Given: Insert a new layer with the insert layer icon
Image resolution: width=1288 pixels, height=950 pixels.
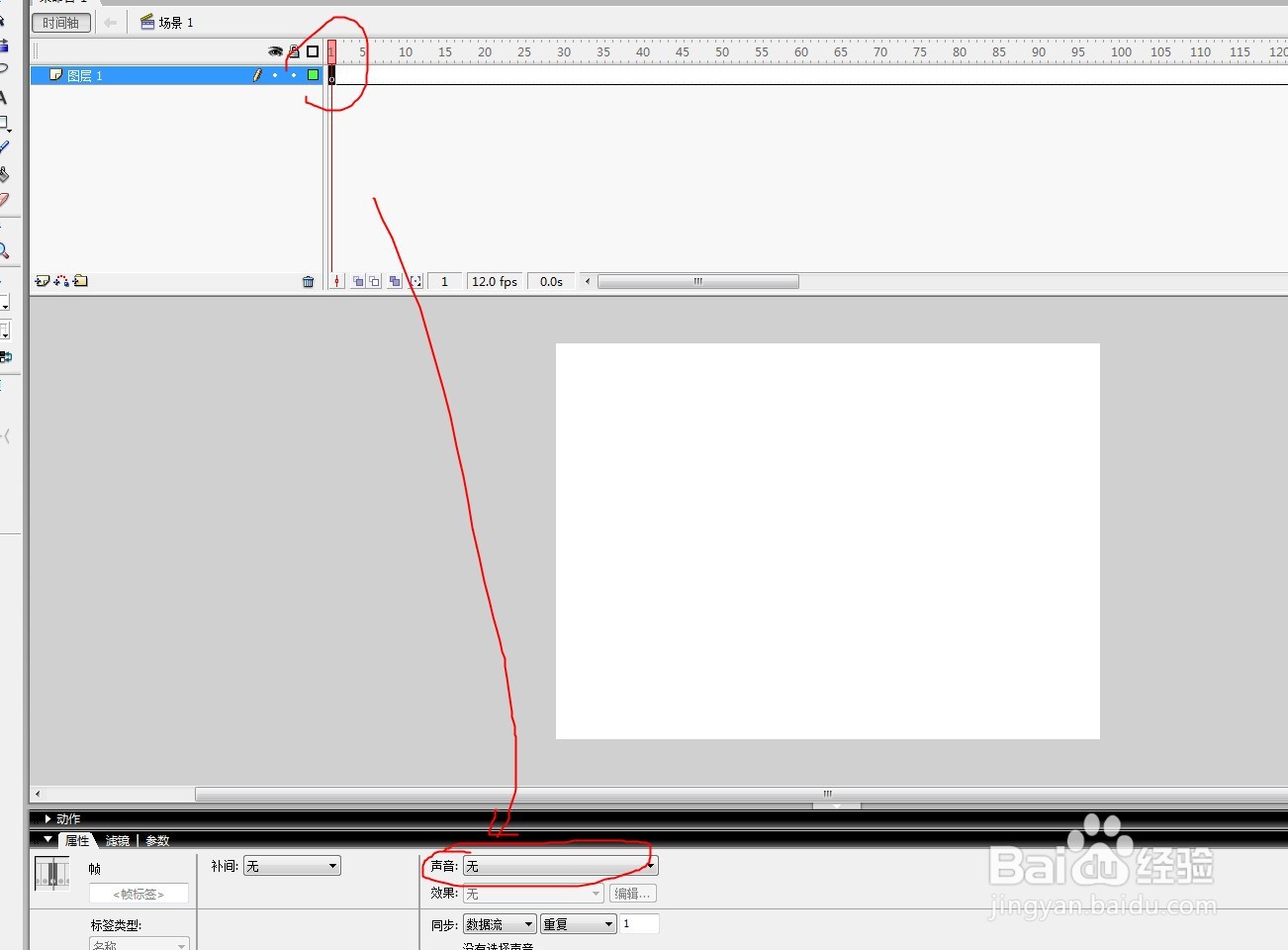Looking at the screenshot, I should pos(42,281).
